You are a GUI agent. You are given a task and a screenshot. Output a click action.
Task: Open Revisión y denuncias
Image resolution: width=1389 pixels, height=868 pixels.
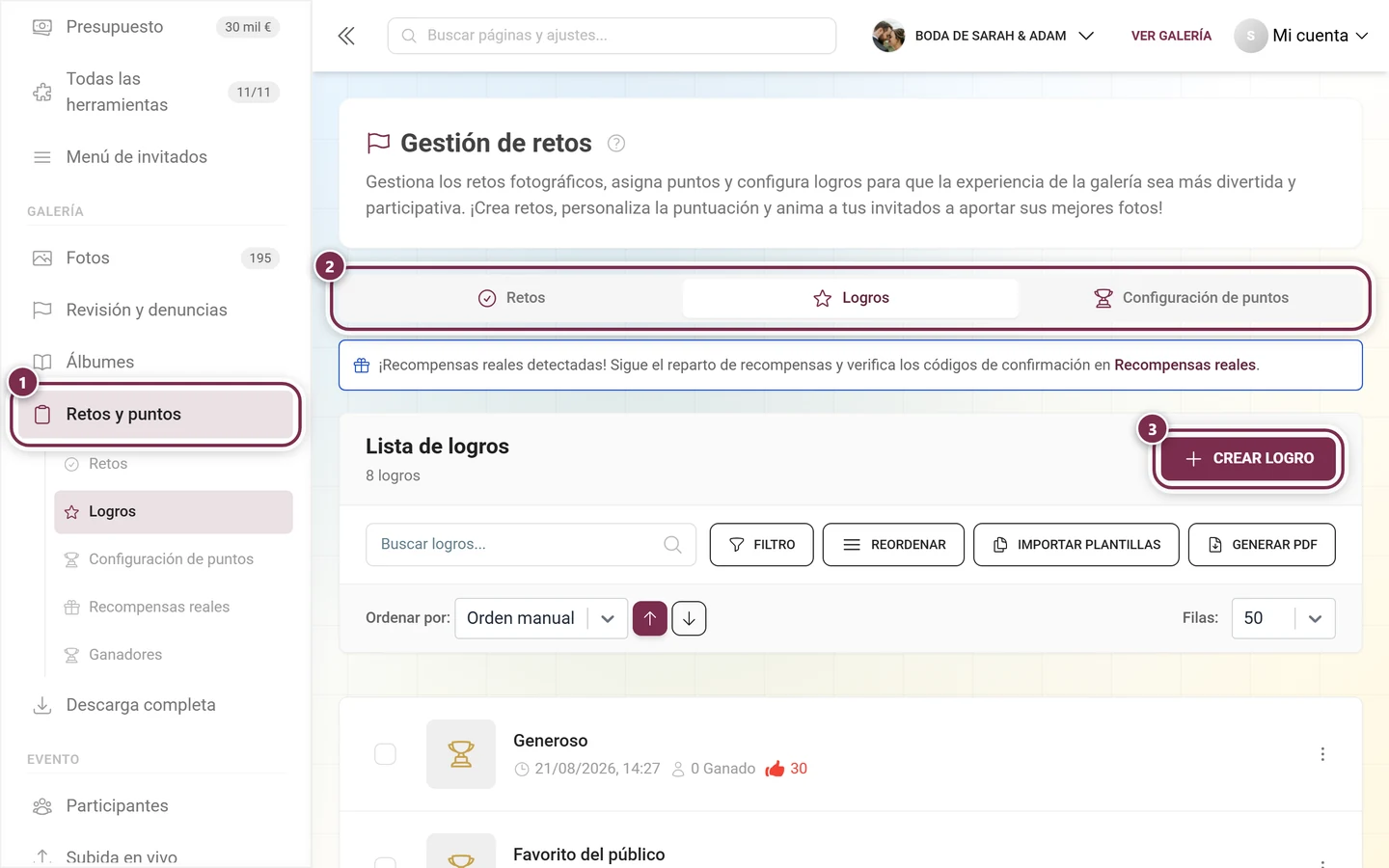155,311
